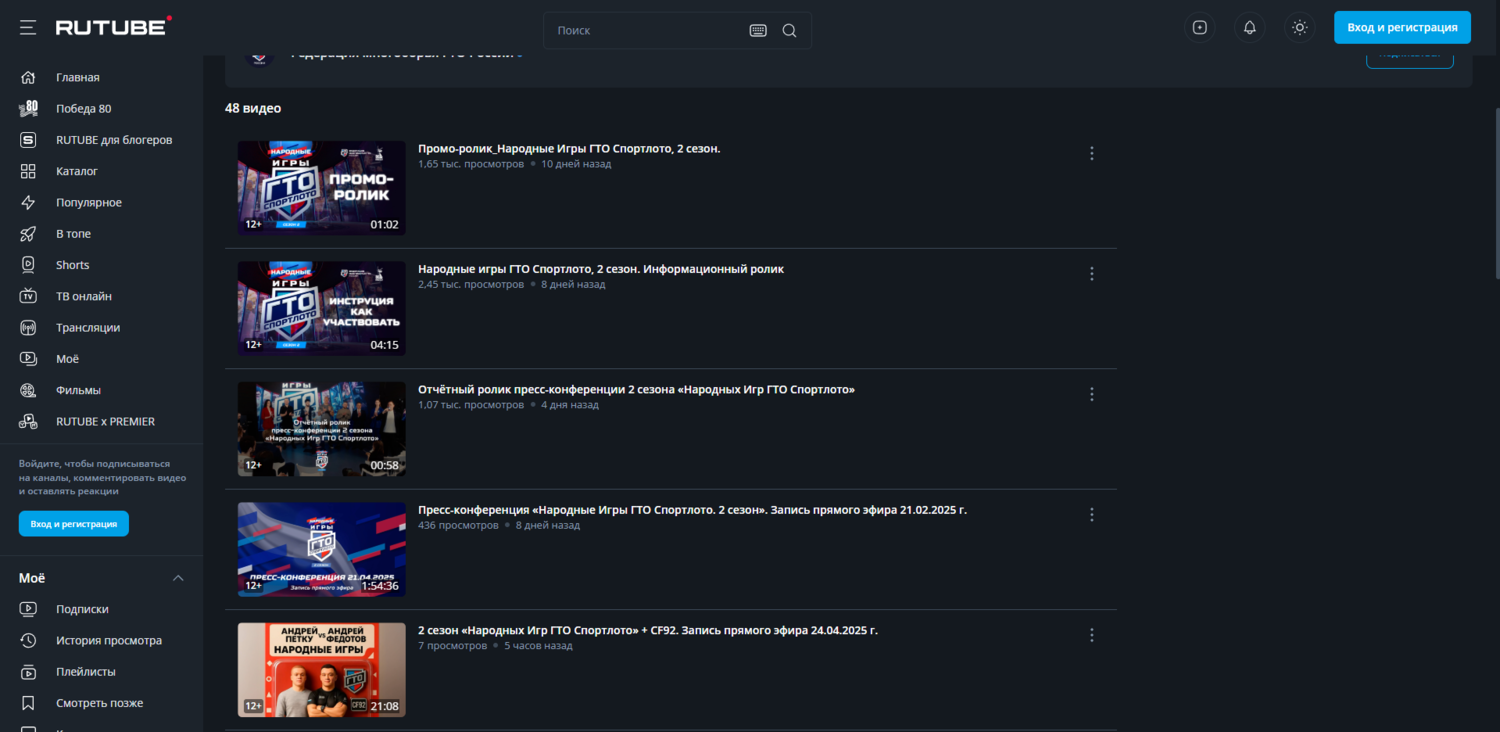Screen dimensions: 1500x732
Task: Open options menu for Информационный ролик video
Action: [x=1092, y=273]
